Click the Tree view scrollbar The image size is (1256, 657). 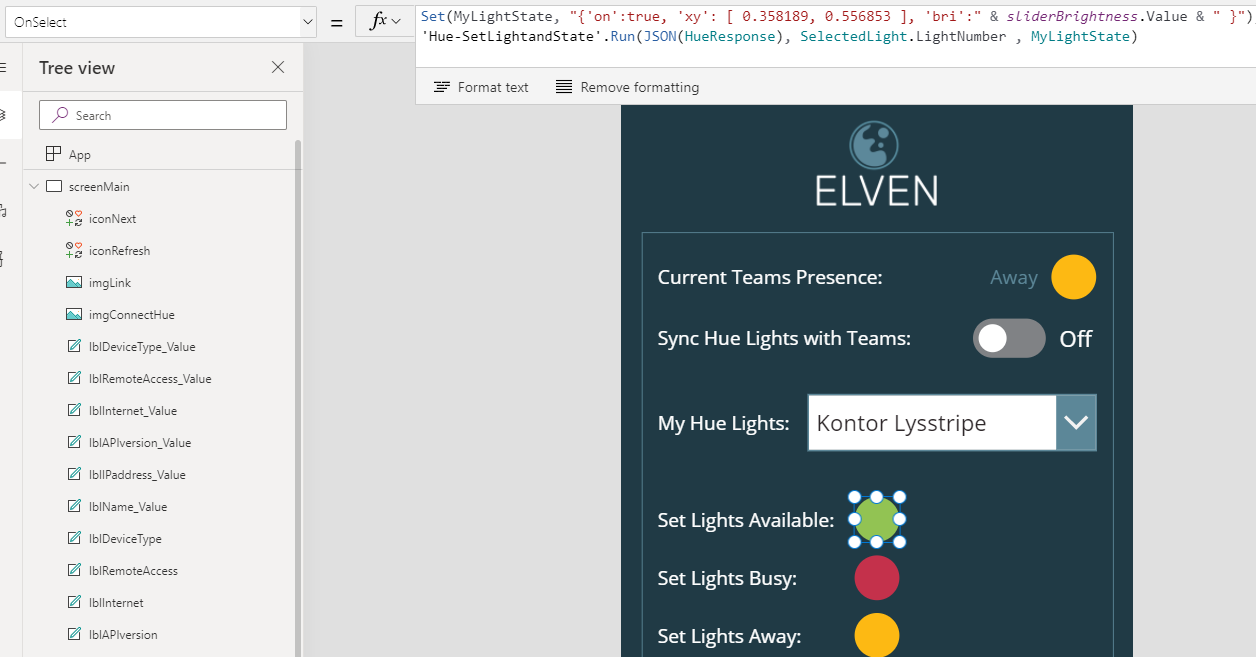pyautogui.click(x=297, y=398)
